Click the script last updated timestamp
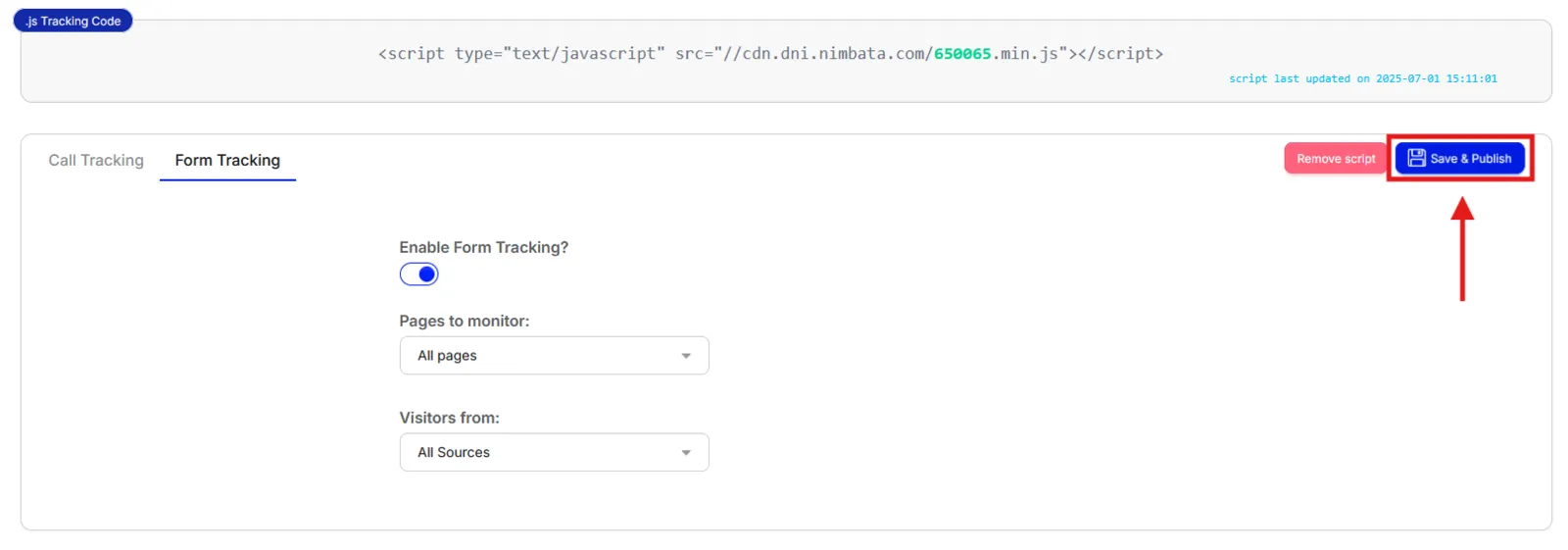Viewport: 1568px width, 550px height. click(x=1362, y=78)
